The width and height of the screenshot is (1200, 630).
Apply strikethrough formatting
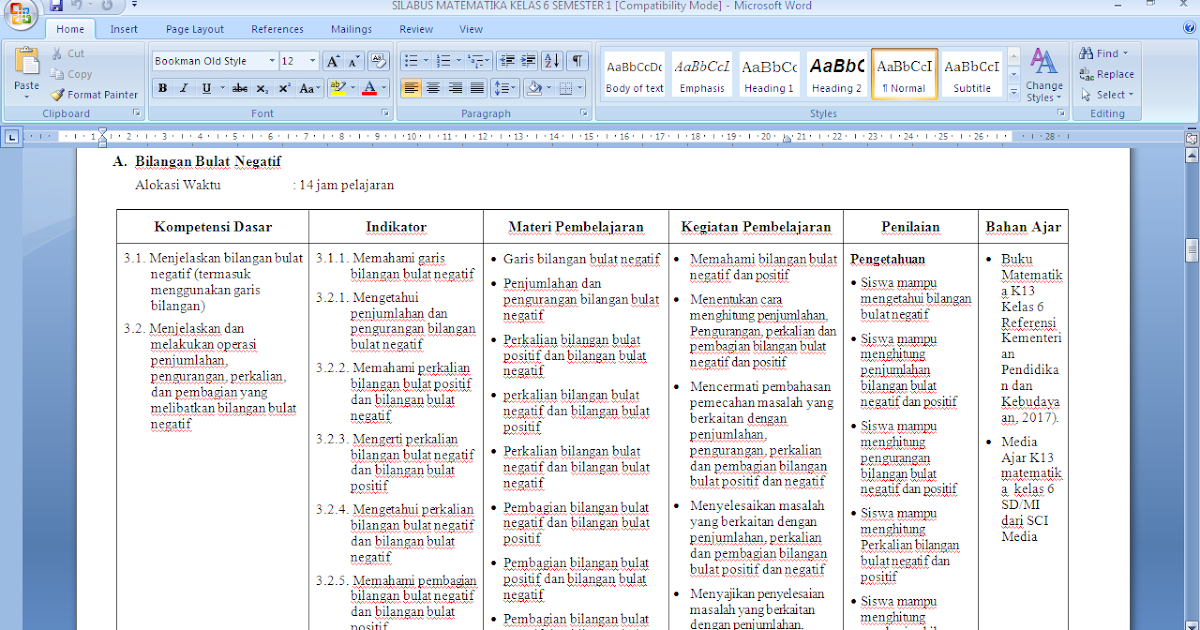coord(239,89)
